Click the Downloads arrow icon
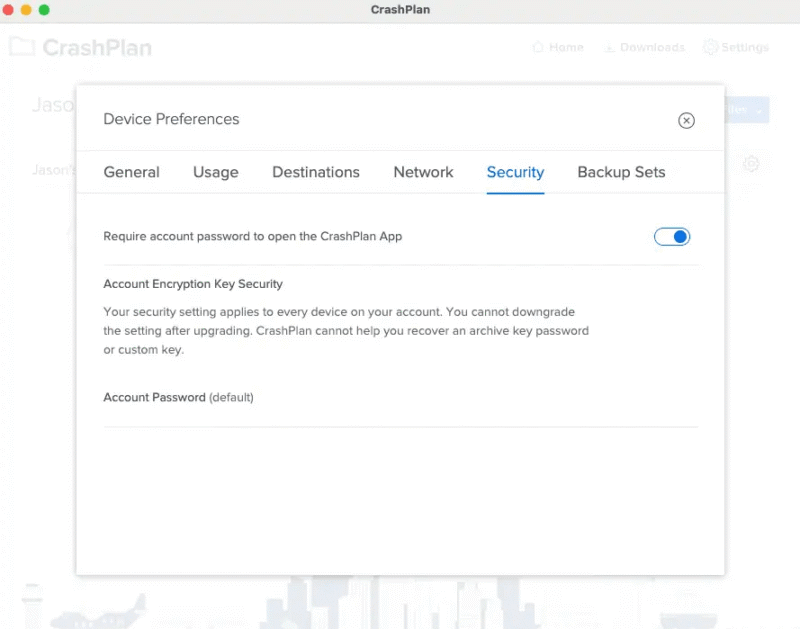Image resolution: width=800 pixels, height=629 pixels. [x=608, y=47]
